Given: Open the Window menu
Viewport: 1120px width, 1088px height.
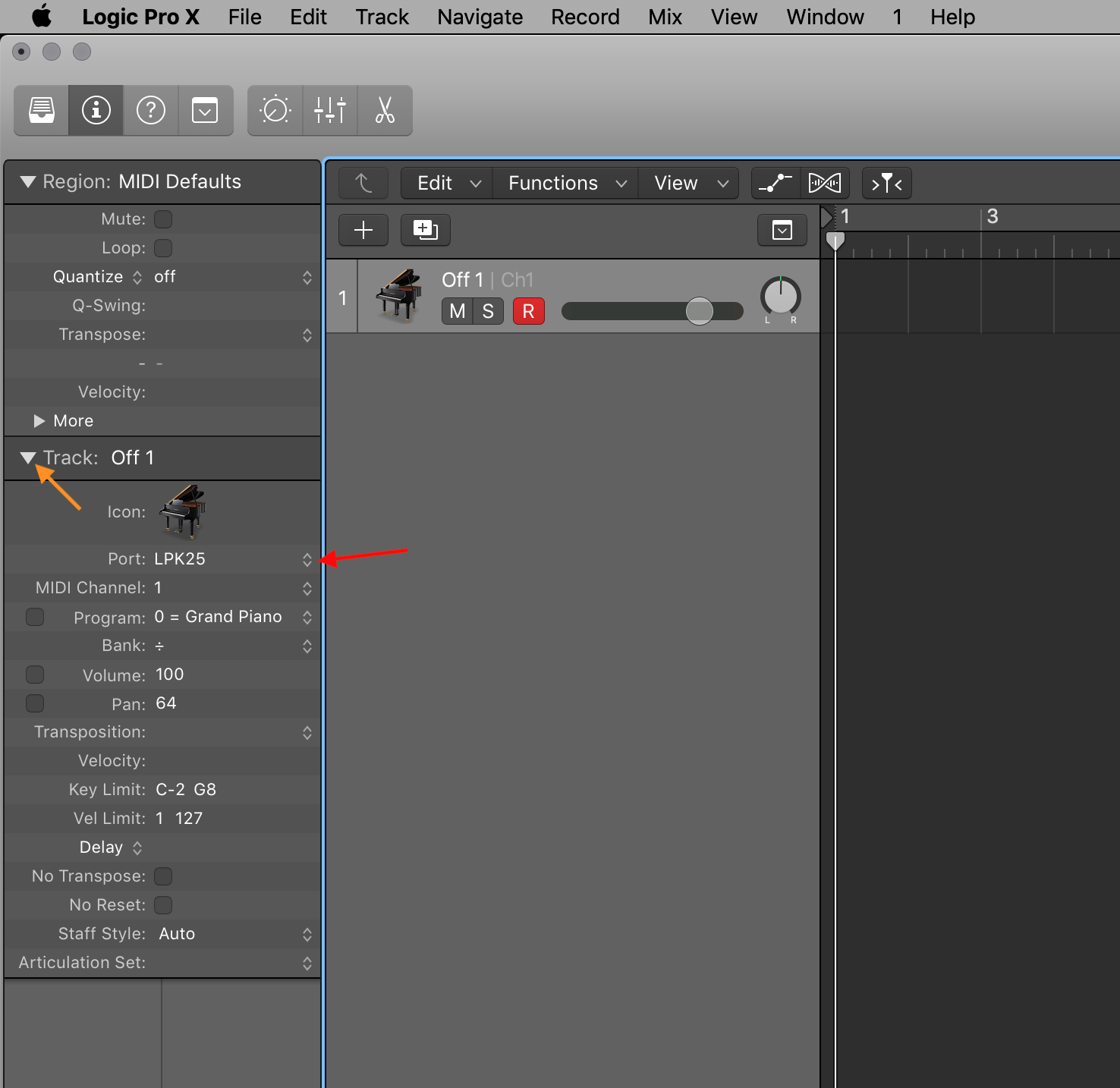Looking at the screenshot, I should (x=826, y=17).
